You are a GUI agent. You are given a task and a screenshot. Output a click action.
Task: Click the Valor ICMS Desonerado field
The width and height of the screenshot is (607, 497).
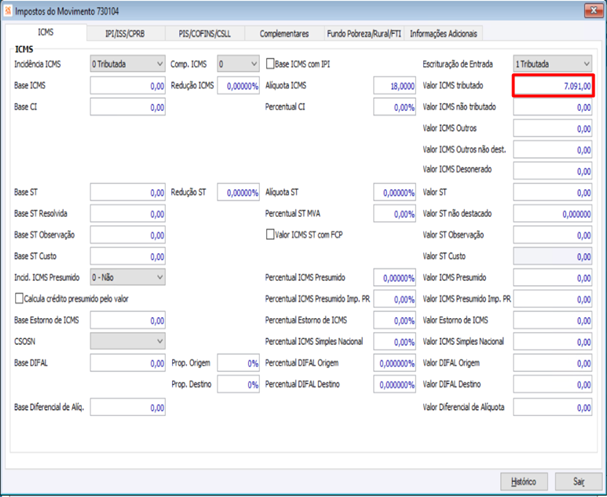click(552, 170)
